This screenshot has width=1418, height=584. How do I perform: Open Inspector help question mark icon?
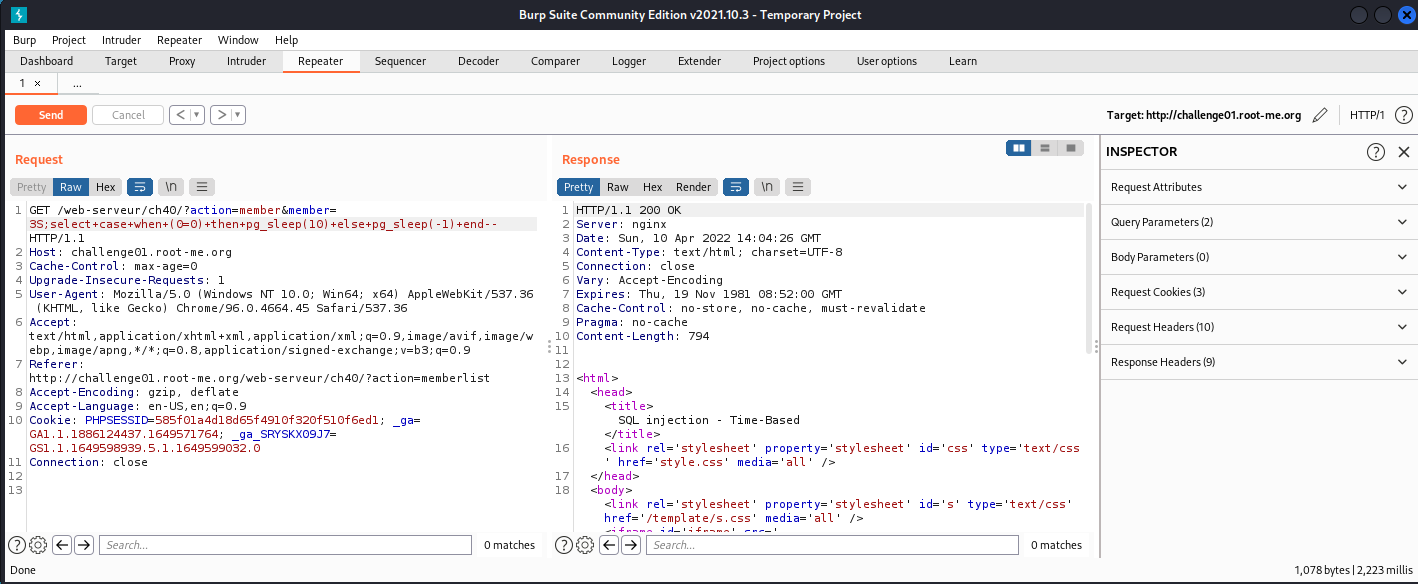click(1376, 152)
